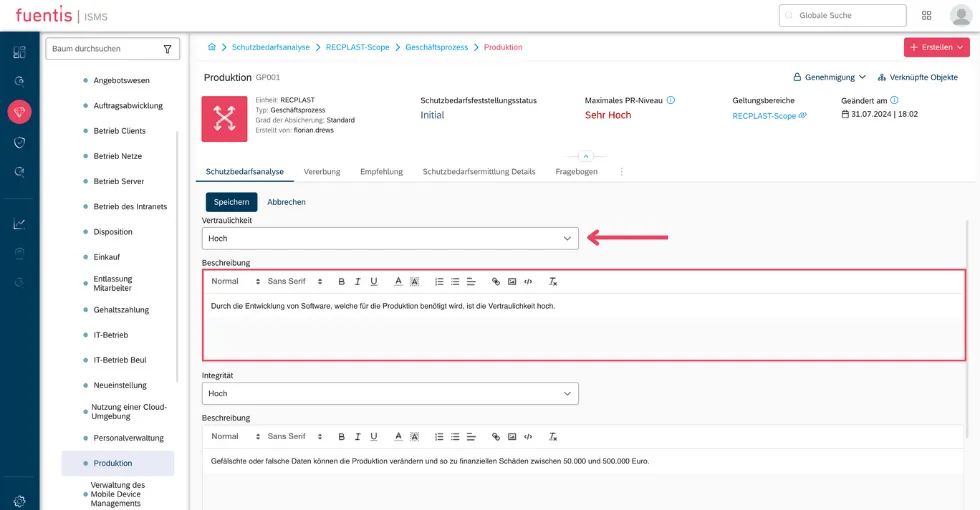The height and width of the screenshot is (510, 980).
Task: Click the filter icon in tree search
Action: [x=168, y=49]
